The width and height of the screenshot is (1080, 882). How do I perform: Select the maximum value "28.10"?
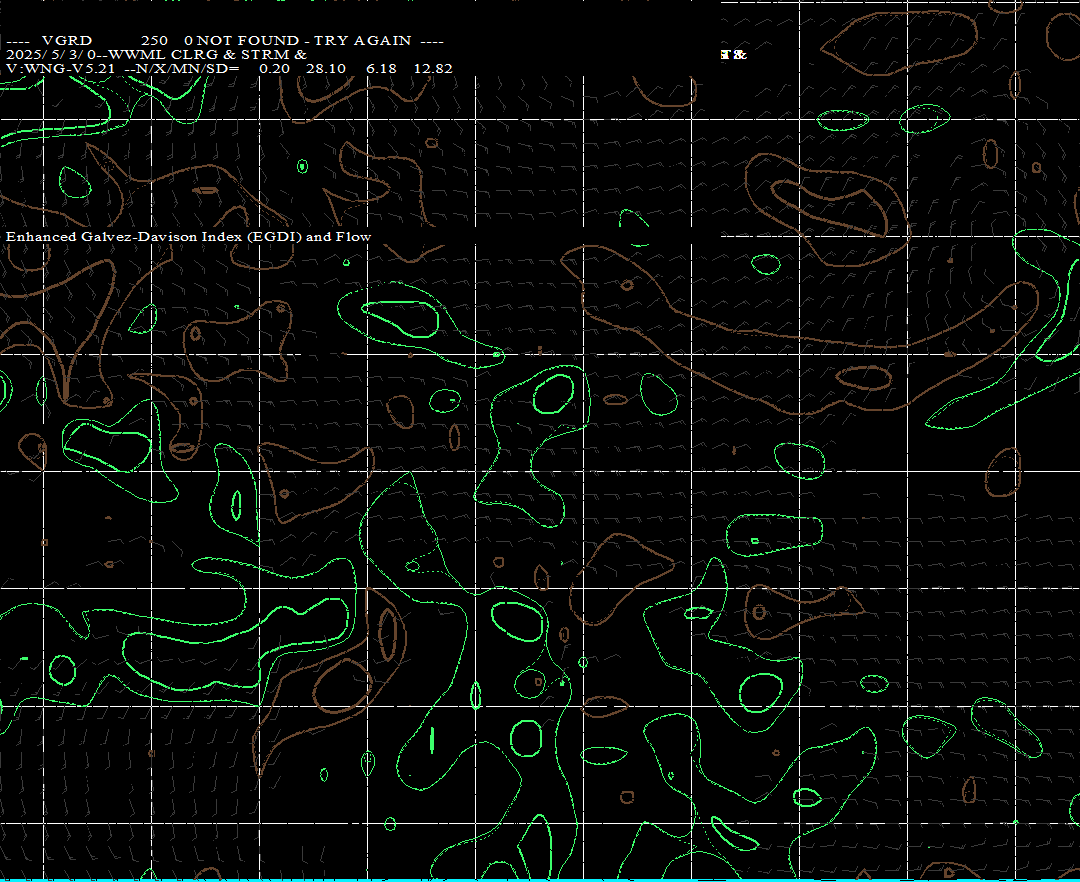click(326, 68)
